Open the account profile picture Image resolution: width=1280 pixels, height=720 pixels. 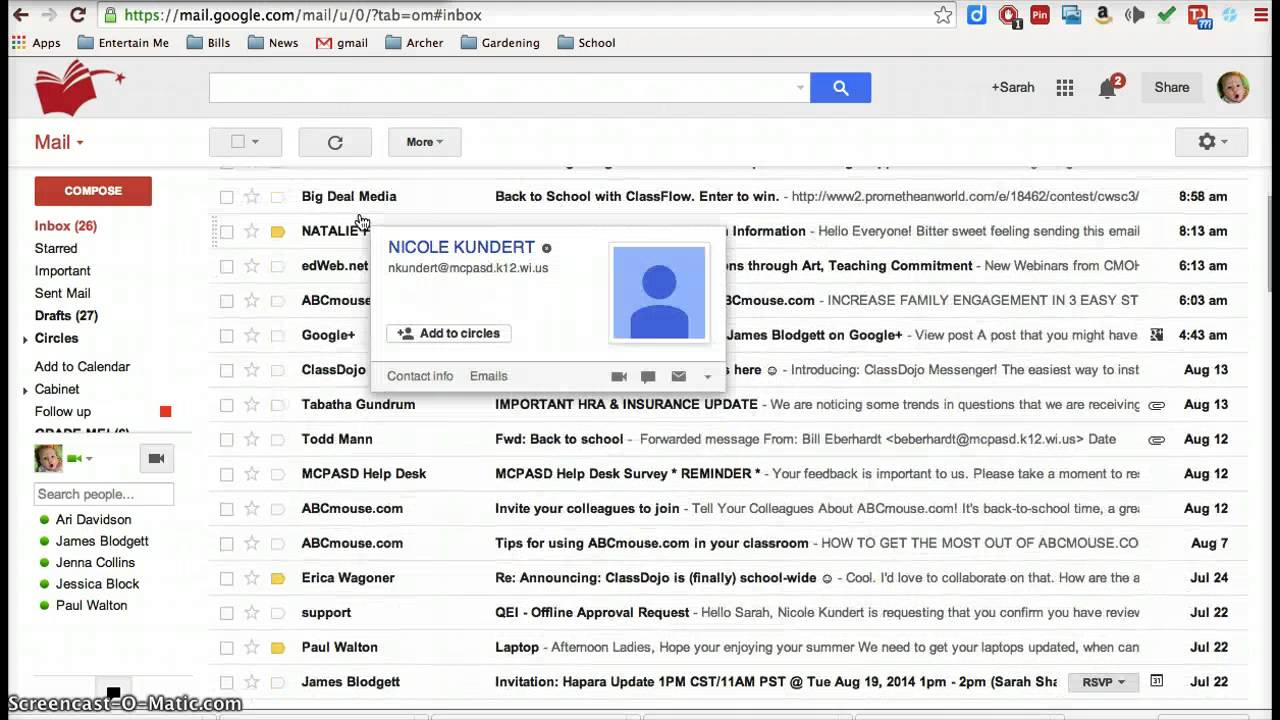[1232, 88]
